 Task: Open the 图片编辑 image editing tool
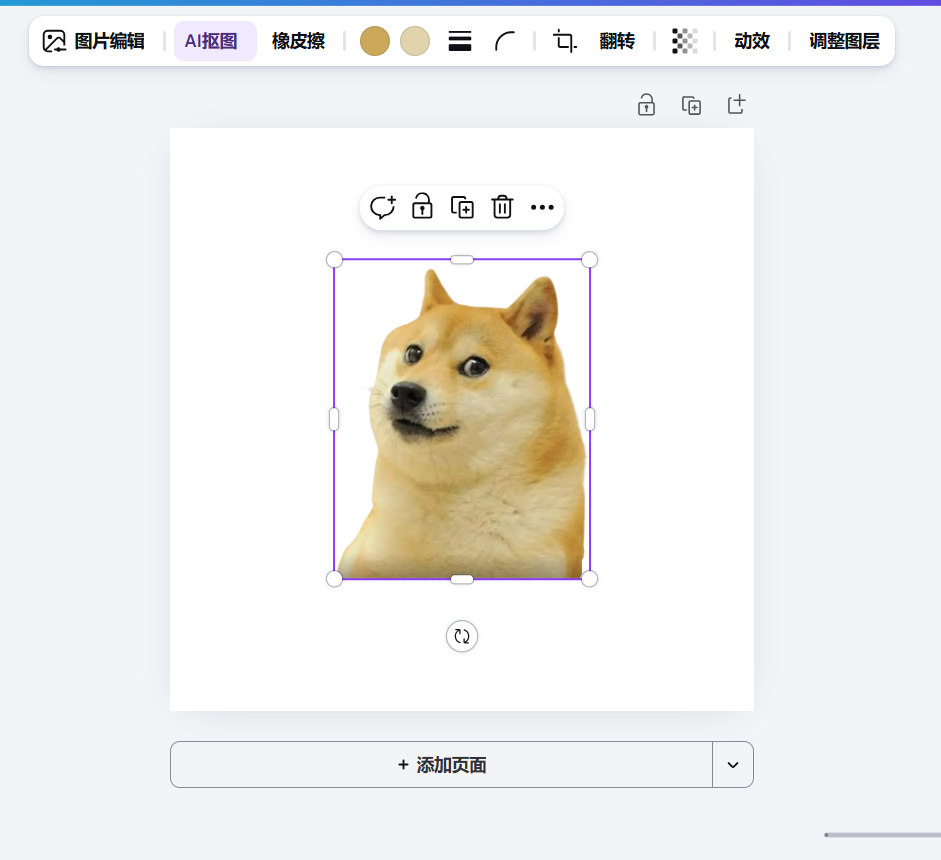(94, 41)
